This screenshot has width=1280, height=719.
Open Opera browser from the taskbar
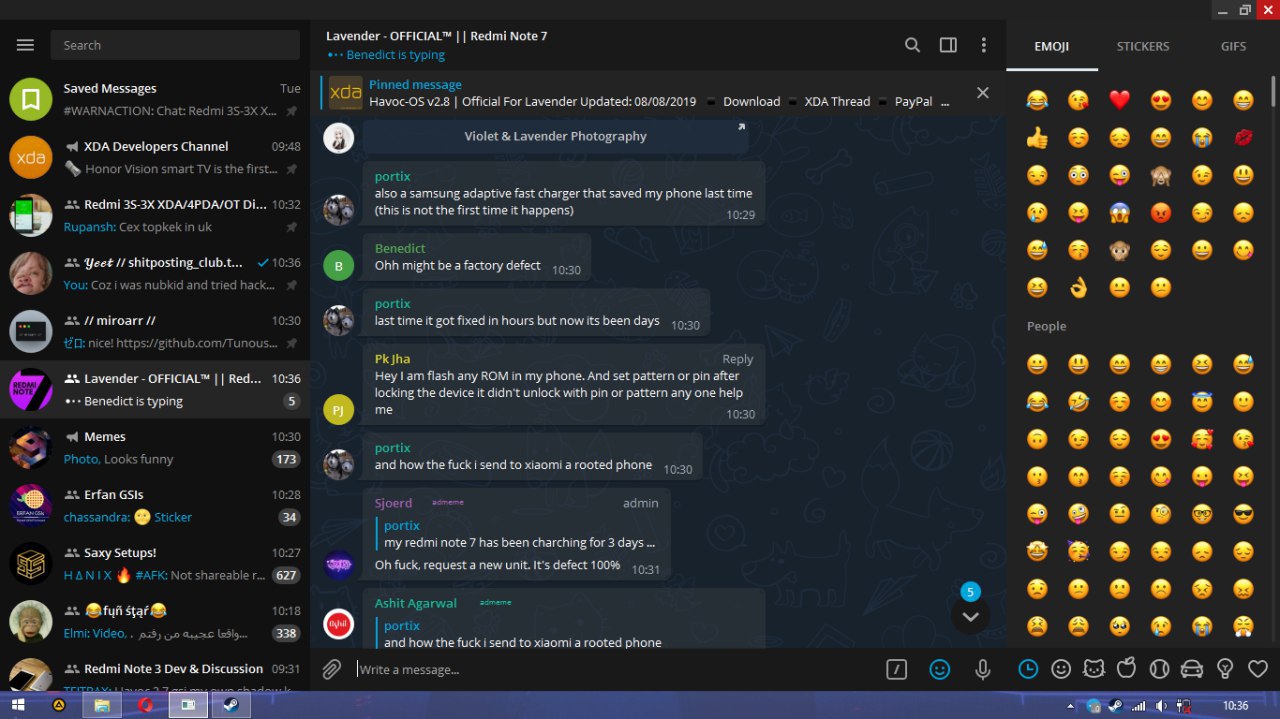[x=145, y=705]
